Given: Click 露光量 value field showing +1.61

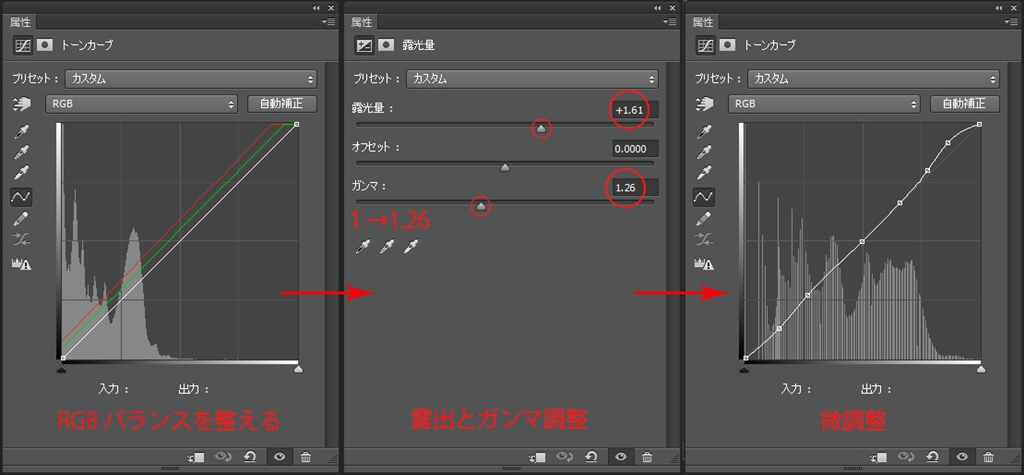Looking at the screenshot, I should tap(635, 110).
